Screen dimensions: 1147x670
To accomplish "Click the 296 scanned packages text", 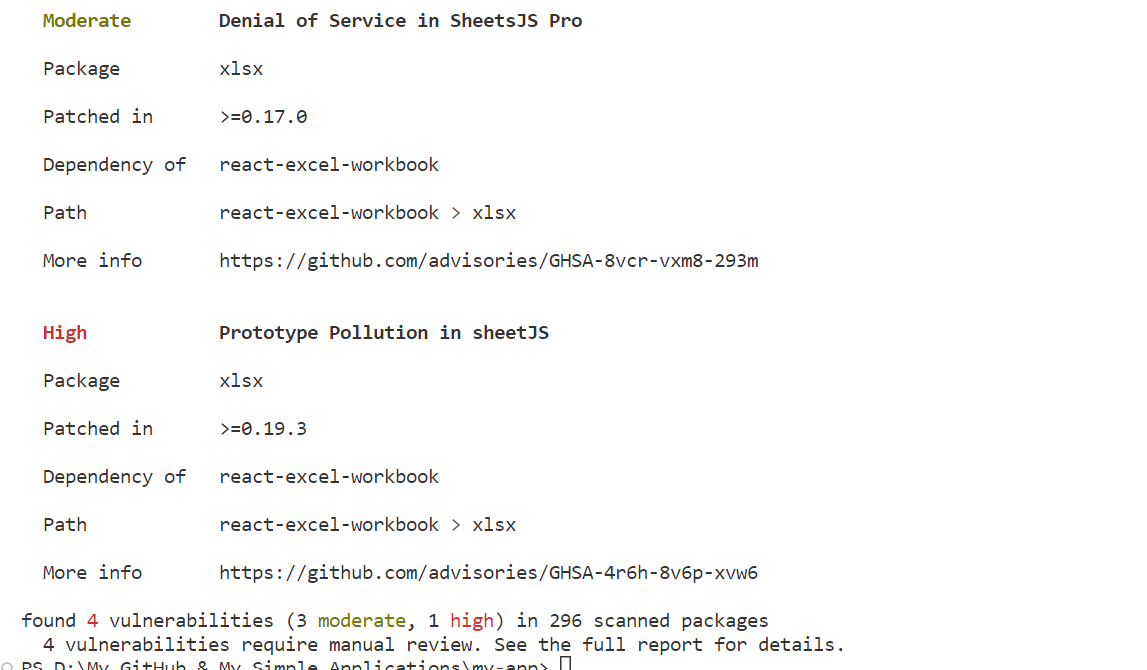I will pos(658,621).
